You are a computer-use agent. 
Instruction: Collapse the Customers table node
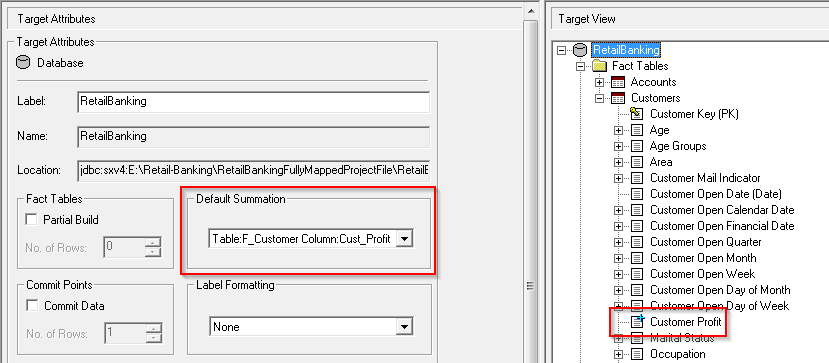pos(599,98)
